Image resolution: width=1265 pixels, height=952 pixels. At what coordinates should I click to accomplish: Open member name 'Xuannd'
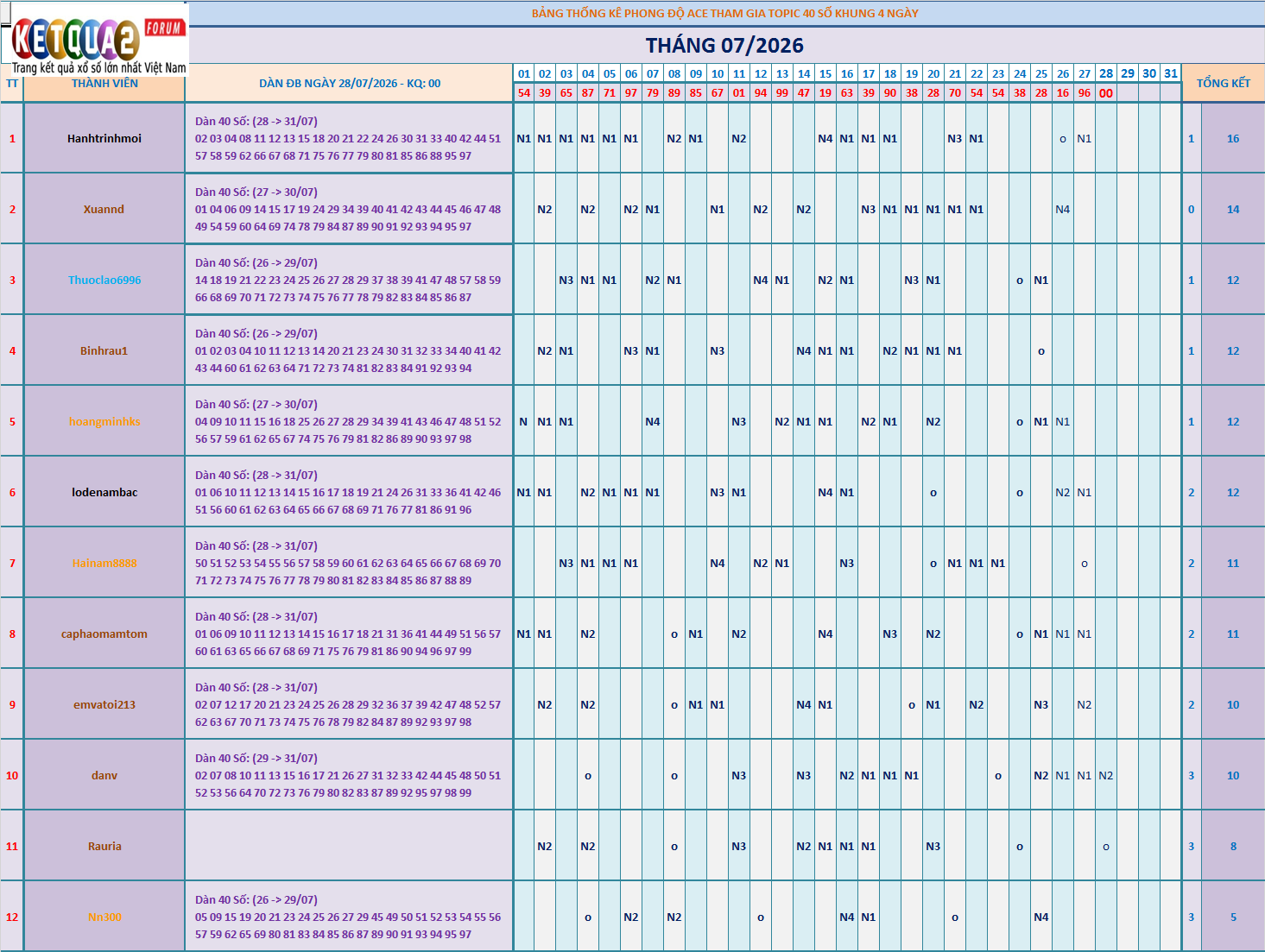[104, 209]
